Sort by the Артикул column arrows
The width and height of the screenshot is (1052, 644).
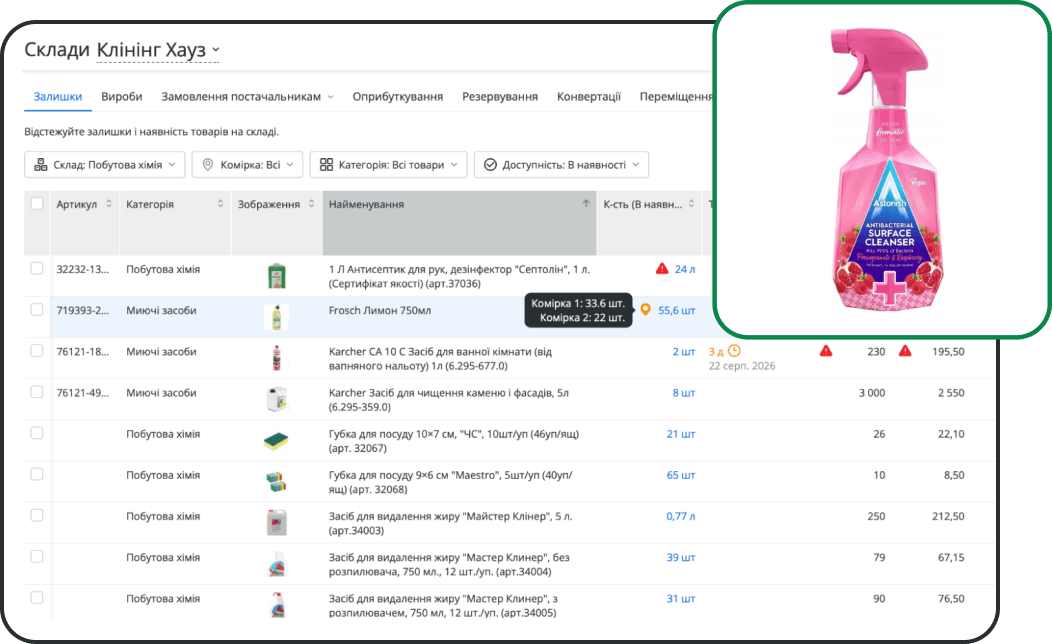[109, 203]
